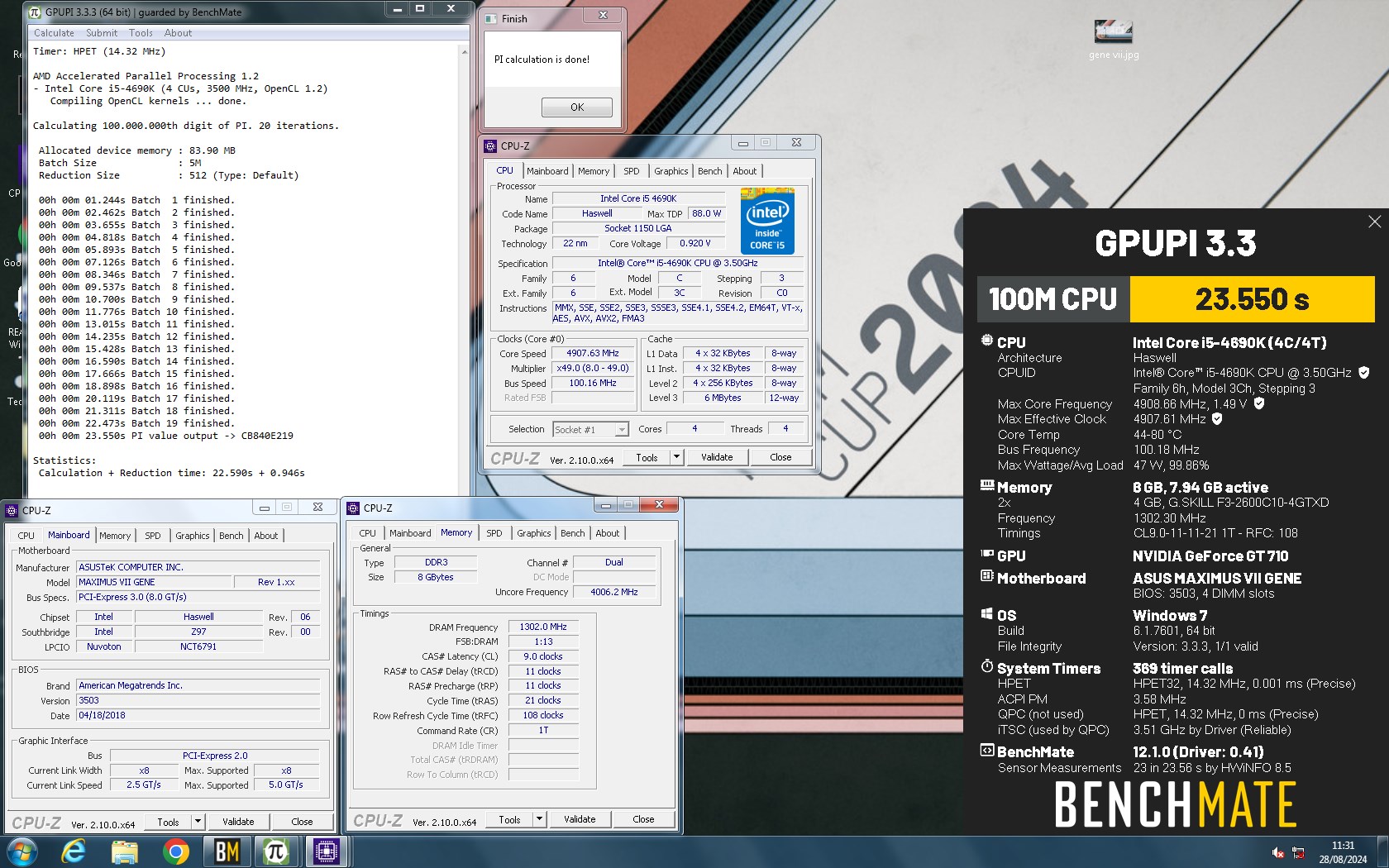Open Windows Explorer from the taskbar
The image size is (1389, 868).
[125, 851]
